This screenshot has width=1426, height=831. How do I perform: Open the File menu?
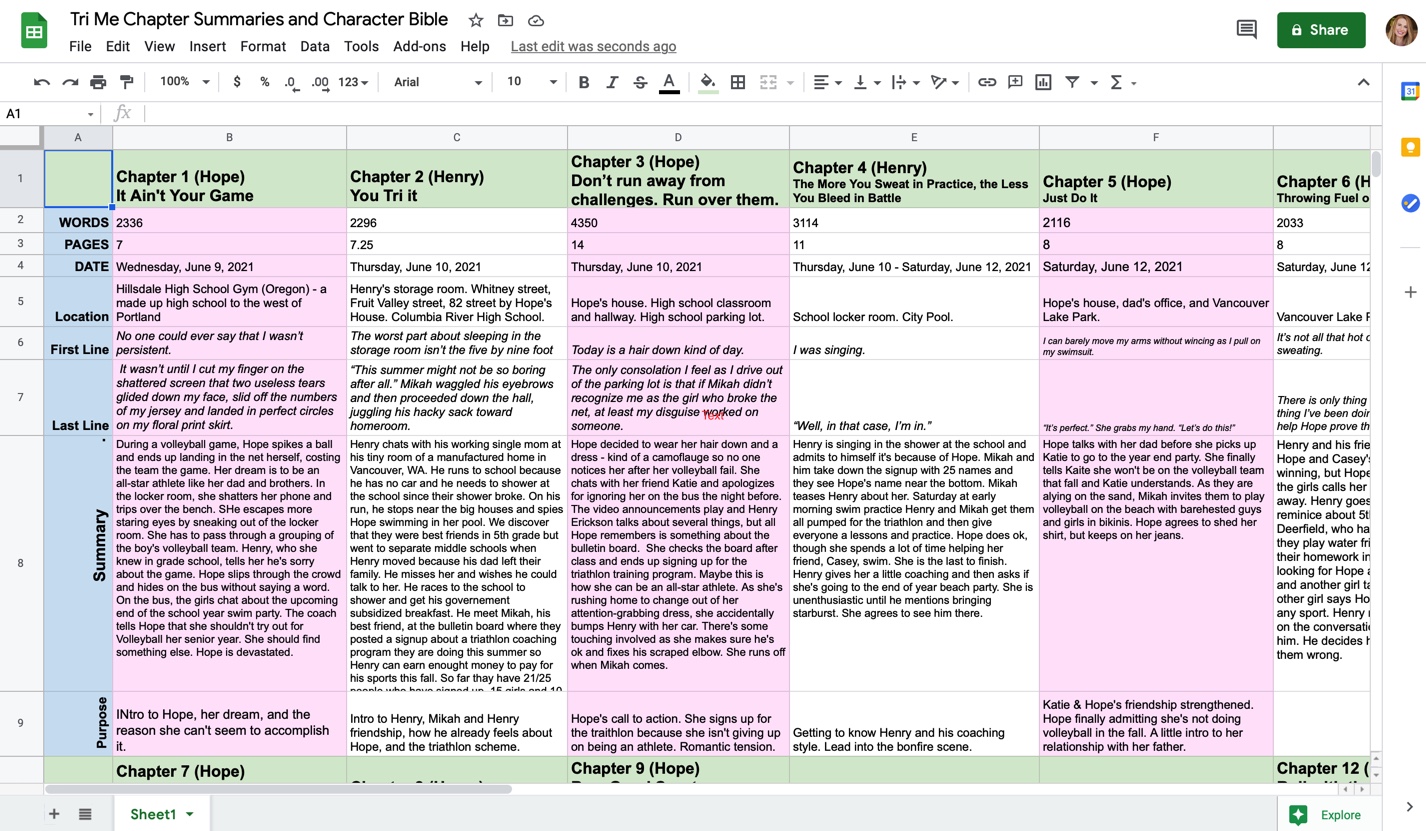80,46
